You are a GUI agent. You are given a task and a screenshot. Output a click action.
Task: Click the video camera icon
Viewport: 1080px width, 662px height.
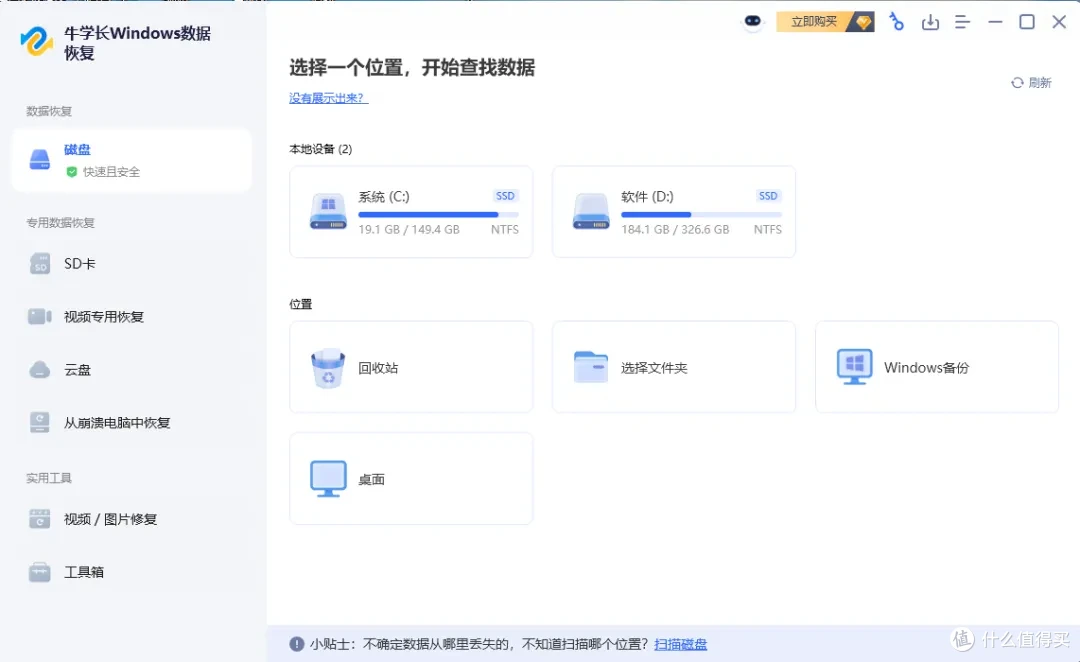coord(40,317)
